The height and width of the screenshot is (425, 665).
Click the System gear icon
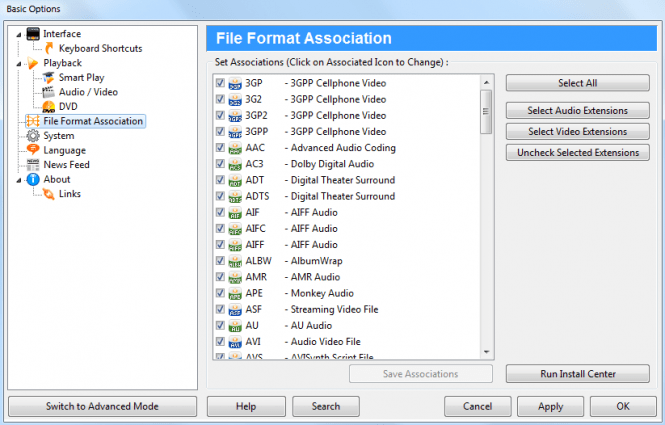[33, 136]
